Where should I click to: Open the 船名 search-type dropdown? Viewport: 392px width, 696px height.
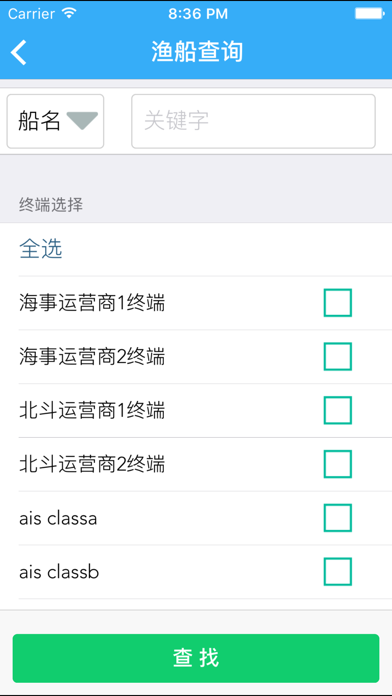click(55, 121)
